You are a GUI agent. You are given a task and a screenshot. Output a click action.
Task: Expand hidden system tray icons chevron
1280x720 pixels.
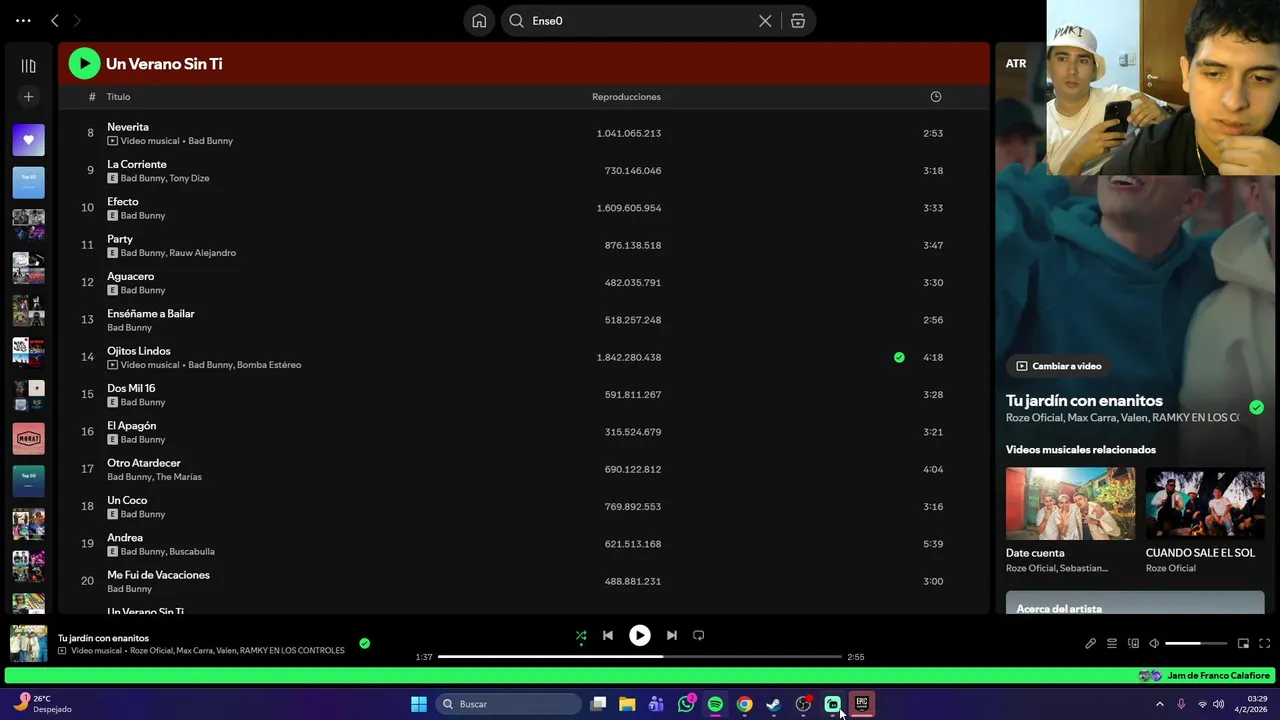pos(1160,704)
